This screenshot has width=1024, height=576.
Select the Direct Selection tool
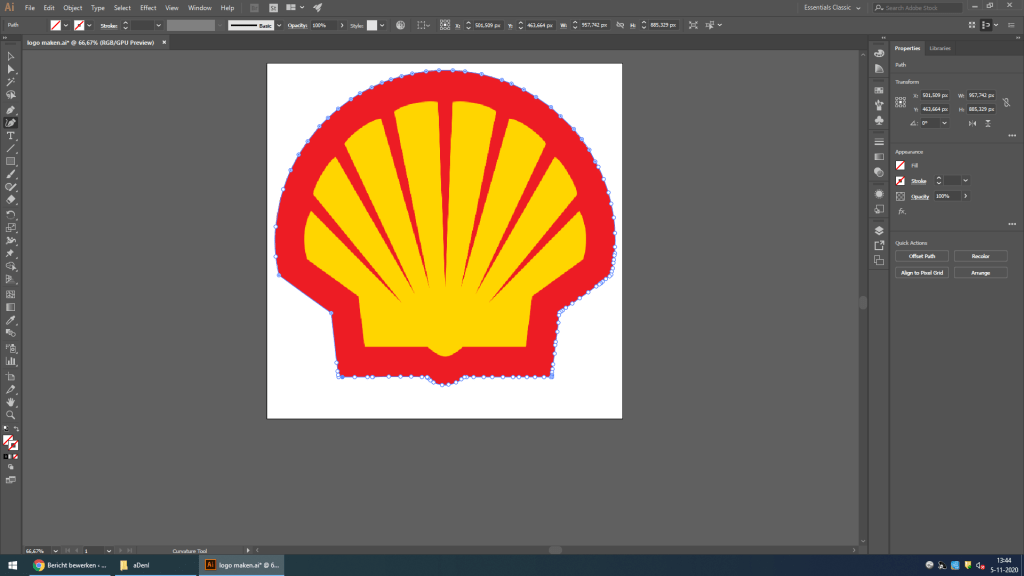[x=11, y=69]
